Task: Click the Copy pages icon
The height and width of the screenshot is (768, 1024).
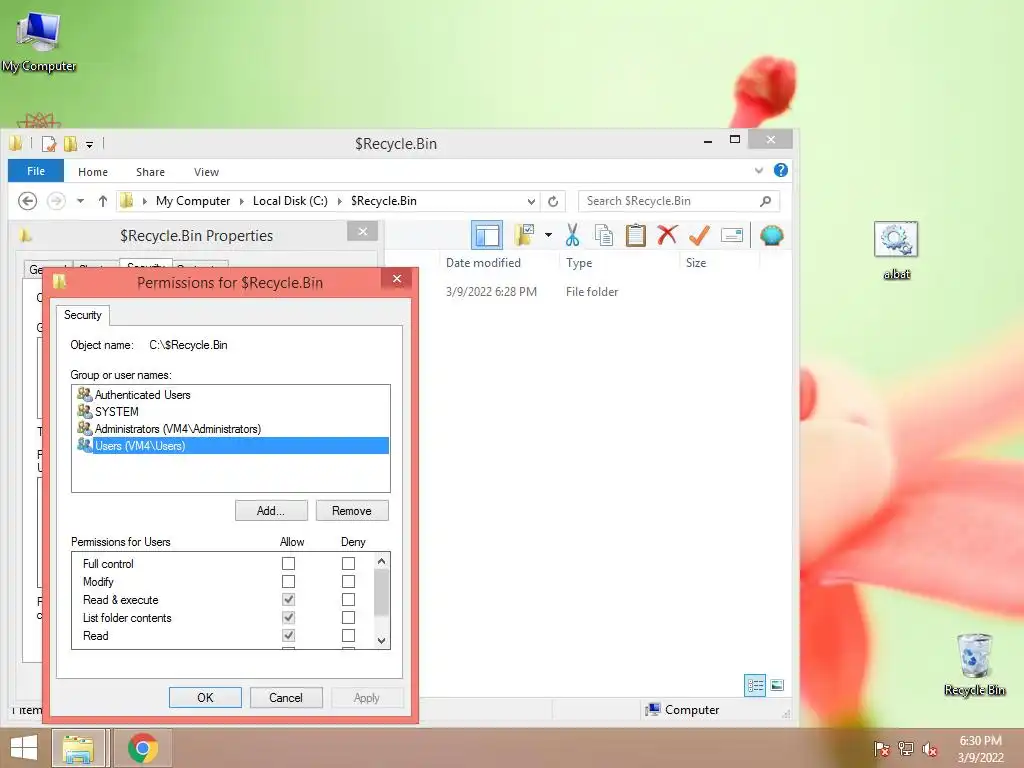Action: point(604,235)
